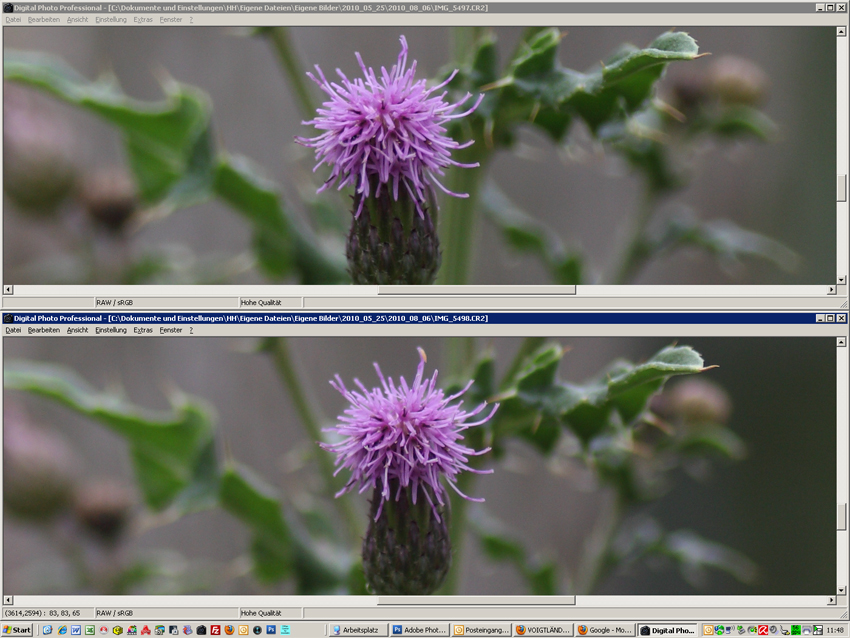
Task: Click the red Avira antivirus tray icon
Action: point(762,630)
